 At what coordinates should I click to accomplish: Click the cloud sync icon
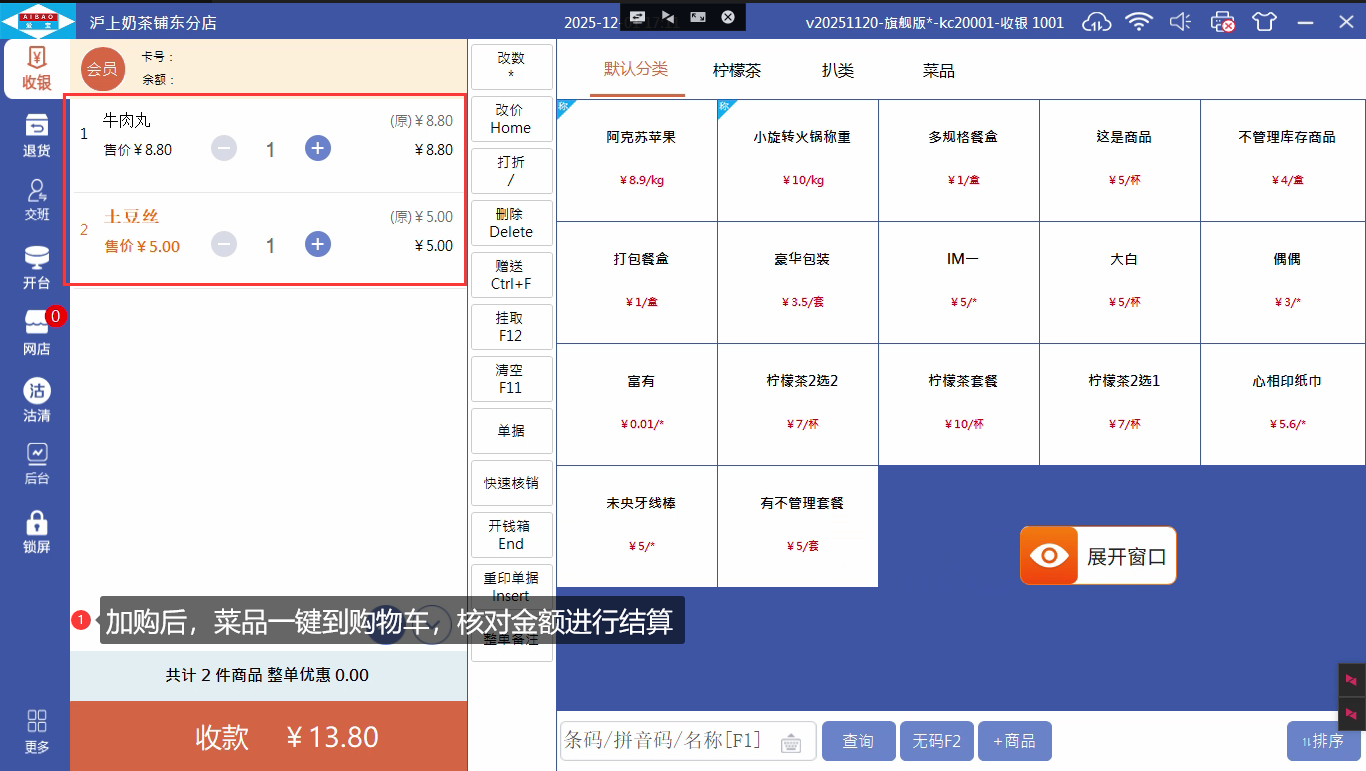[x=1097, y=22]
